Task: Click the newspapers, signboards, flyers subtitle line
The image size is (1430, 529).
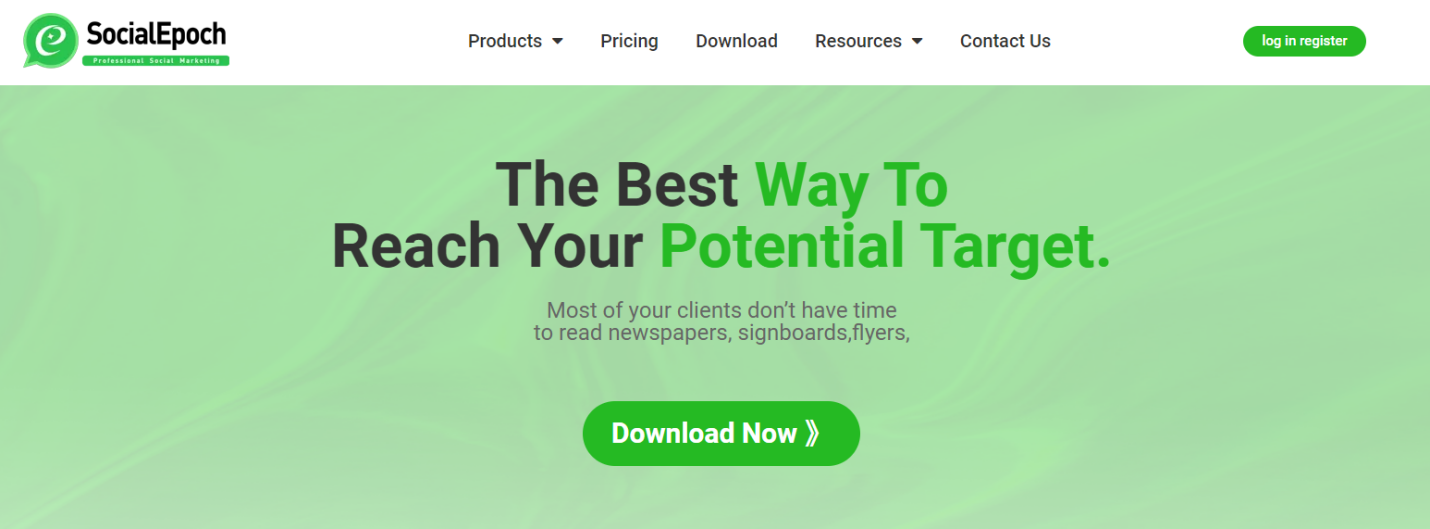Action: tap(722, 333)
